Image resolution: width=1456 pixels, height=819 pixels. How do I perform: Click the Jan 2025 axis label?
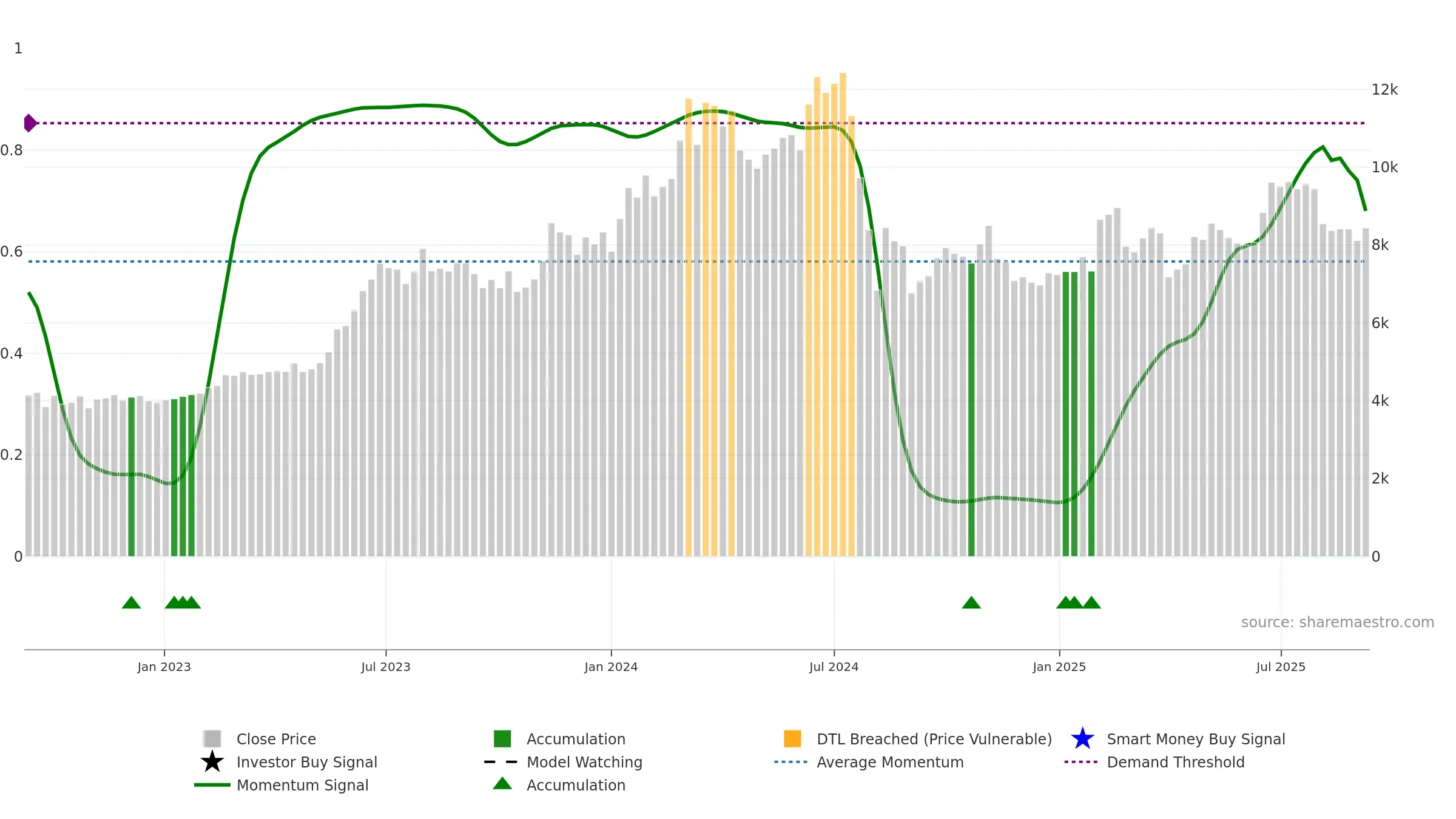tap(1059, 667)
